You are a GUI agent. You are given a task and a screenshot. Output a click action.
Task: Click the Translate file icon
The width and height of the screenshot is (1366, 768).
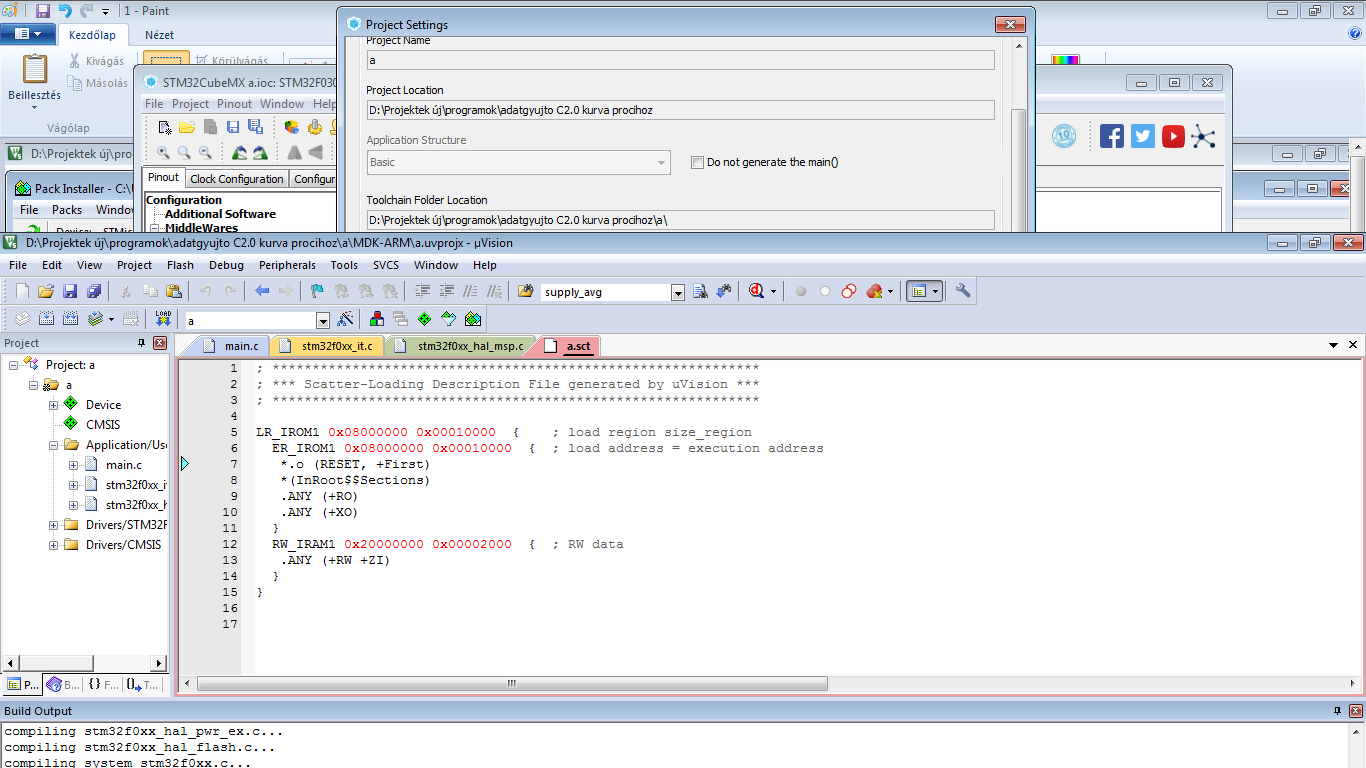pos(22,319)
